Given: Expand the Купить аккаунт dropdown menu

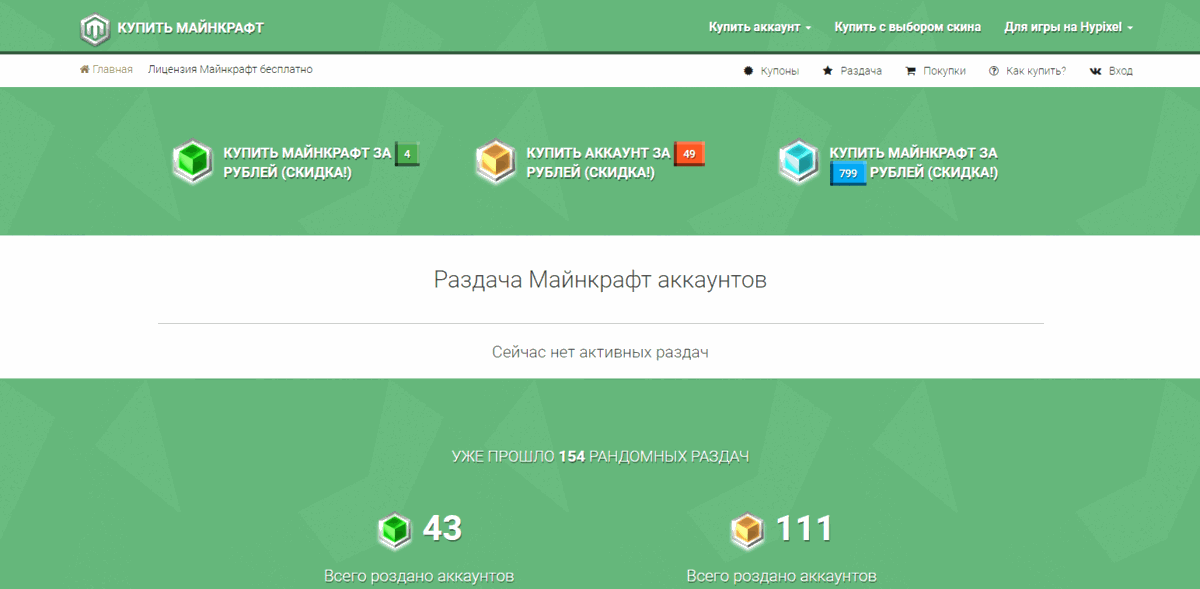Looking at the screenshot, I should 760,27.
